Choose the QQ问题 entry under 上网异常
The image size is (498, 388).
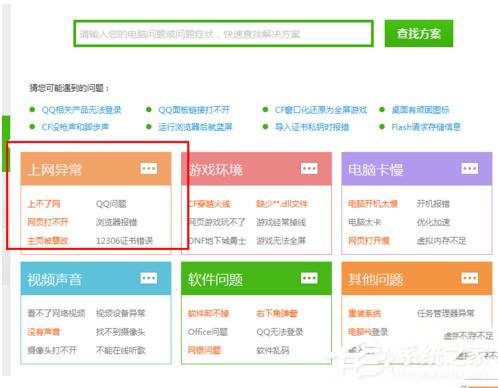(111, 204)
